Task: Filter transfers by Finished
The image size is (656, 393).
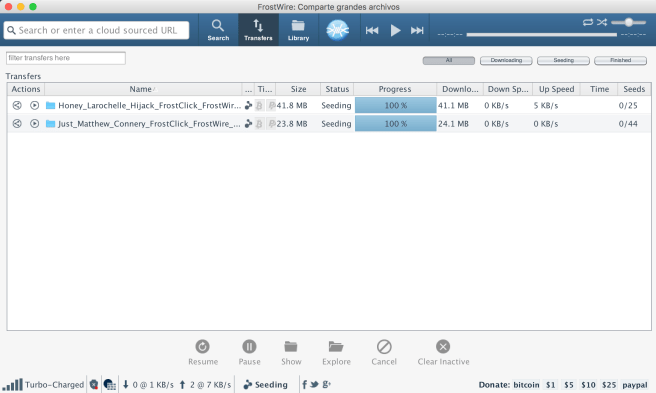Action: point(620,60)
